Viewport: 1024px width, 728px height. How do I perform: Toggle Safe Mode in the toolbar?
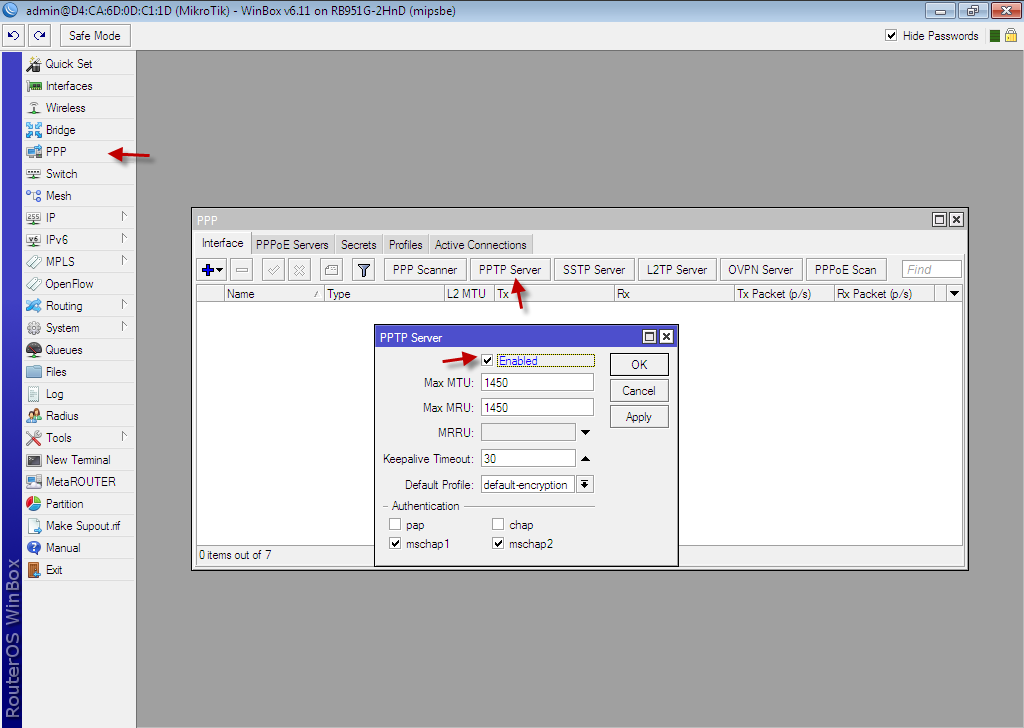click(95, 36)
